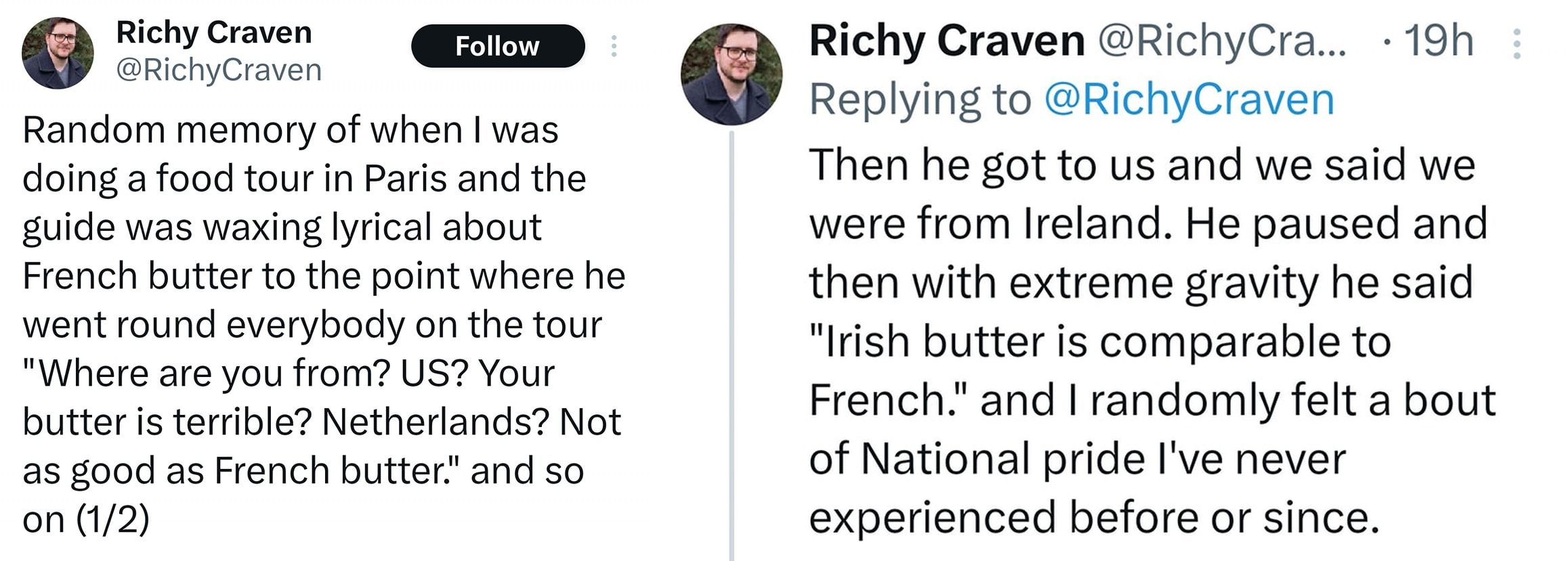Image resolution: width=1568 pixels, height=561 pixels.
Task: Click the 'Irish butter is comparable to' text
Action: click(1100, 341)
